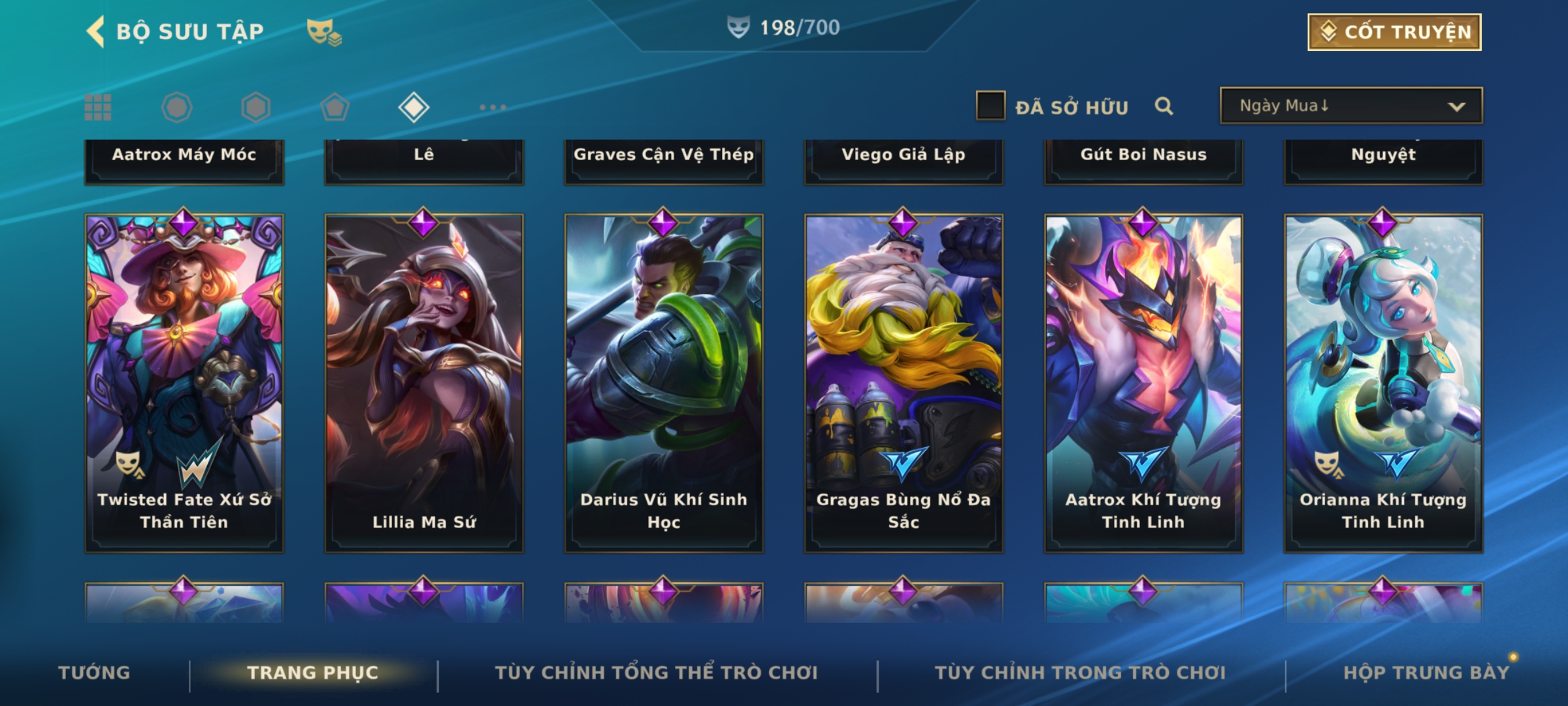The image size is (1568, 706).
Task: Select the grid all-skins filter icon
Action: pyautogui.click(x=98, y=107)
